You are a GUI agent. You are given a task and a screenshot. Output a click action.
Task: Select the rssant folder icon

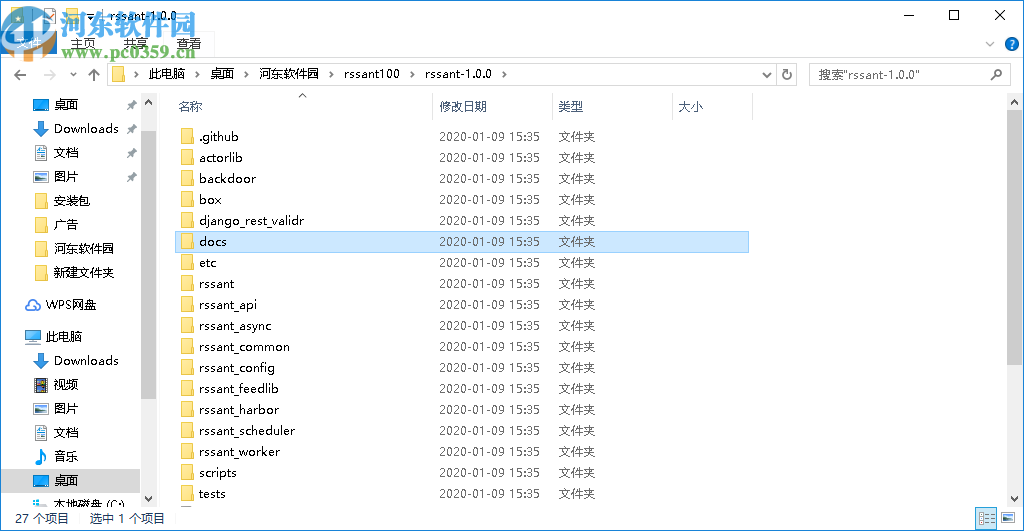[x=187, y=283]
